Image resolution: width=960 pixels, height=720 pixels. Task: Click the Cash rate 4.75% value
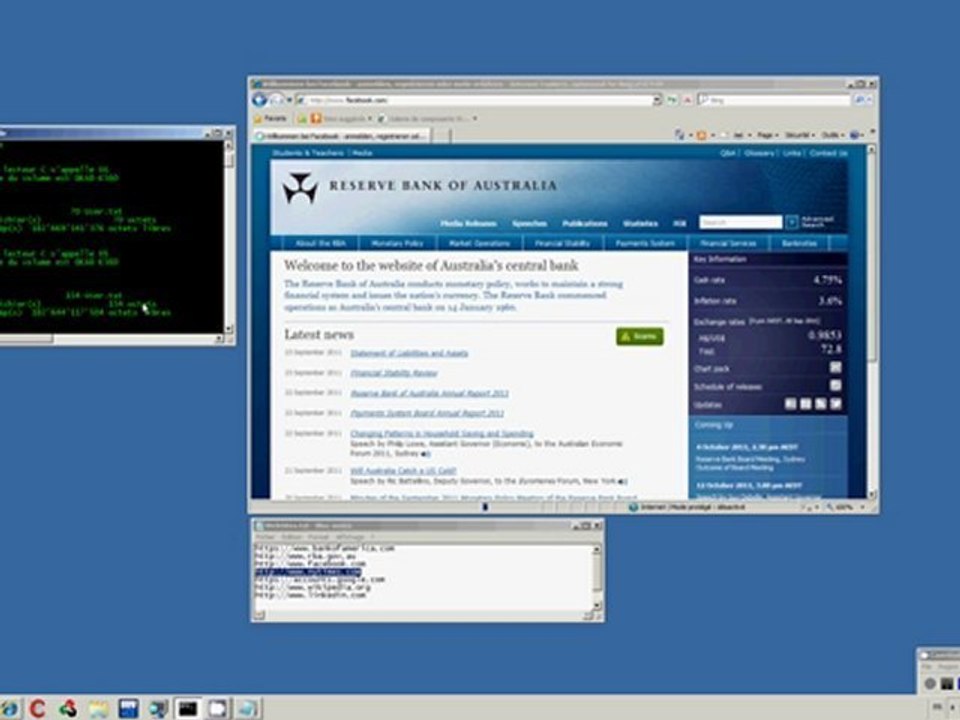(827, 280)
